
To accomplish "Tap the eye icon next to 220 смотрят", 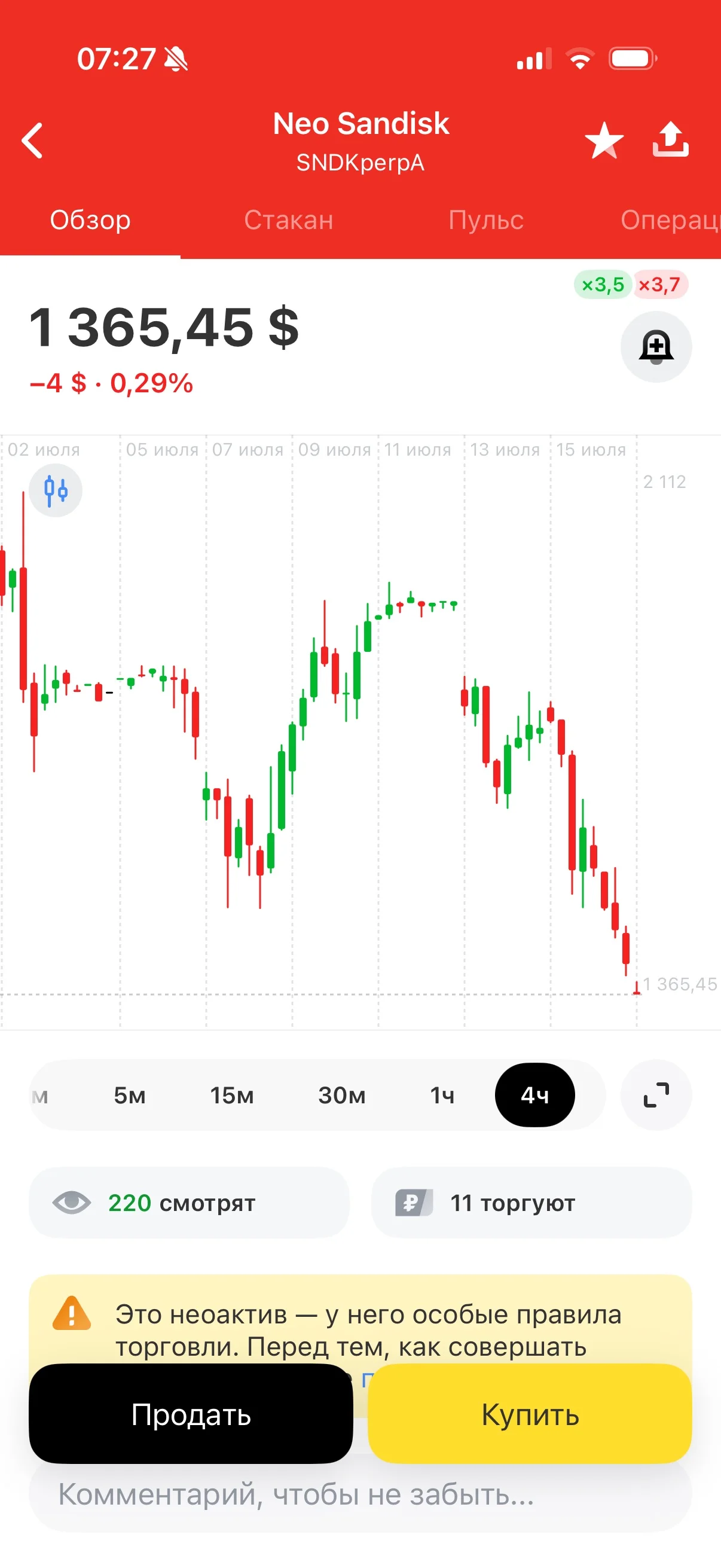I will coord(71,1203).
